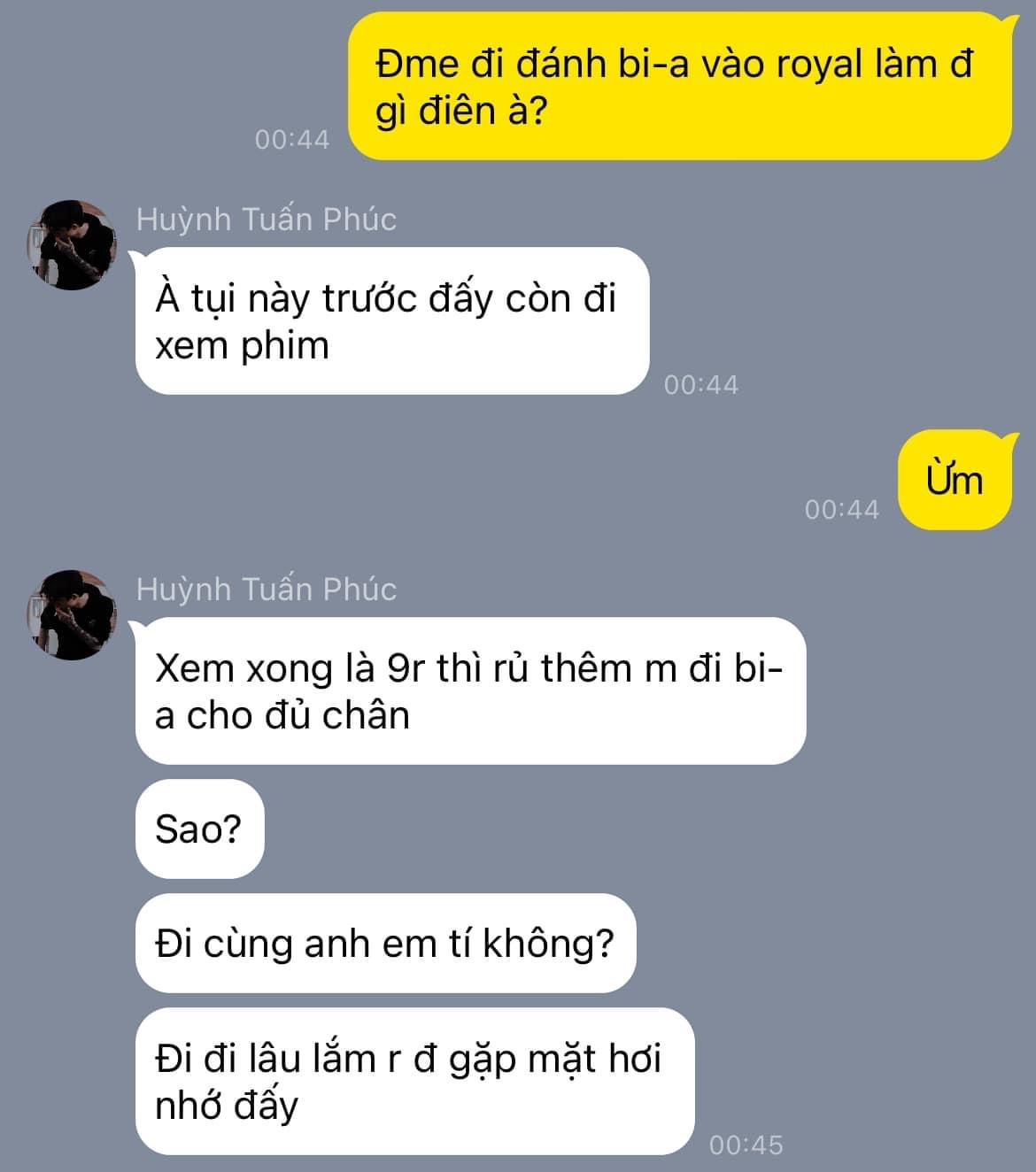Open profile via second Huỳnh Tuấn Phúc name
This screenshot has height=1172, width=1036.
coord(267,589)
